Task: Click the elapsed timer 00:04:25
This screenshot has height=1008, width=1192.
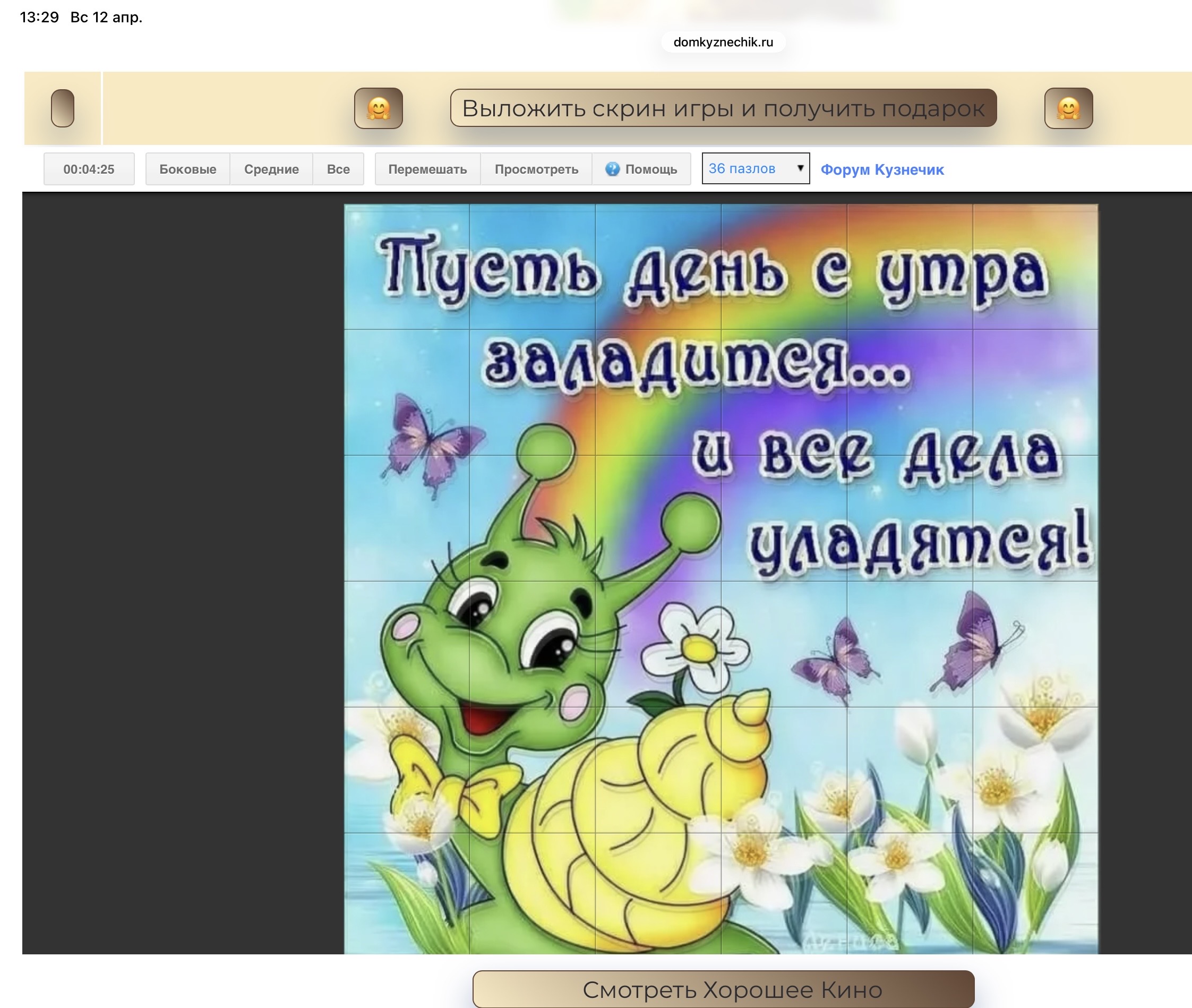Action: coord(89,169)
